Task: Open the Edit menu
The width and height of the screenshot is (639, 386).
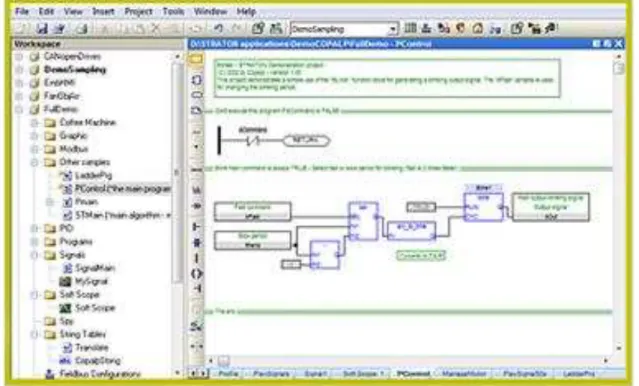Action: coord(46,11)
